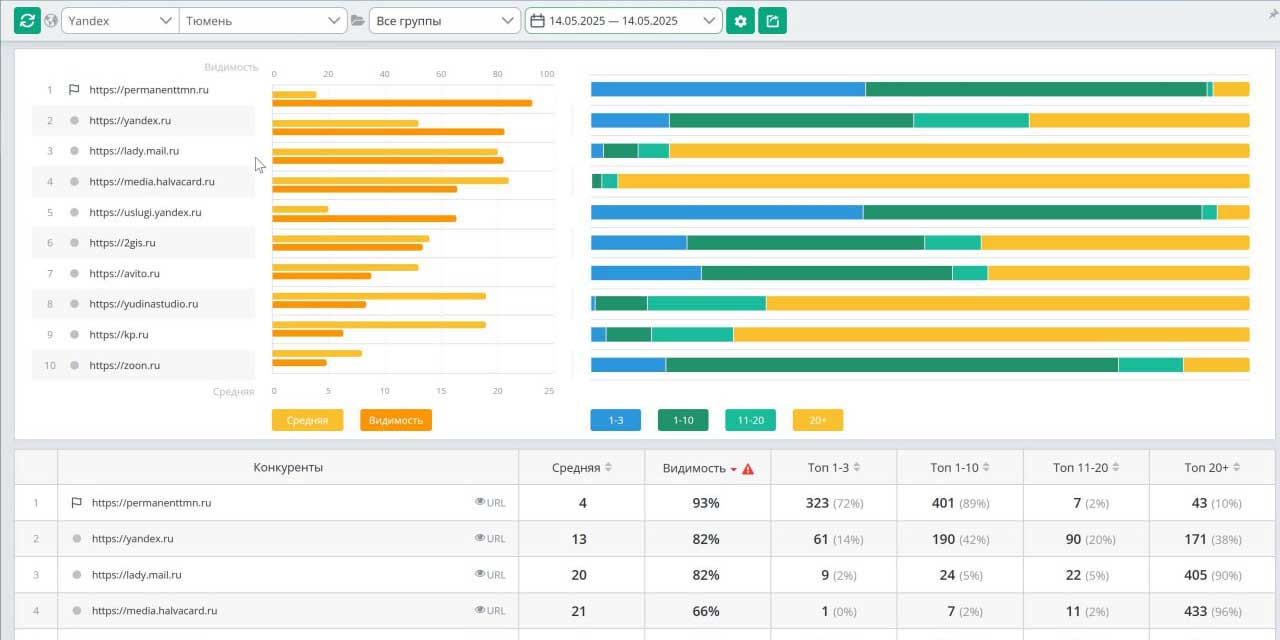The width and height of the screenshot is (1280, 640).
Task: Open the Все группы dropdown
Action: (443, 20)
